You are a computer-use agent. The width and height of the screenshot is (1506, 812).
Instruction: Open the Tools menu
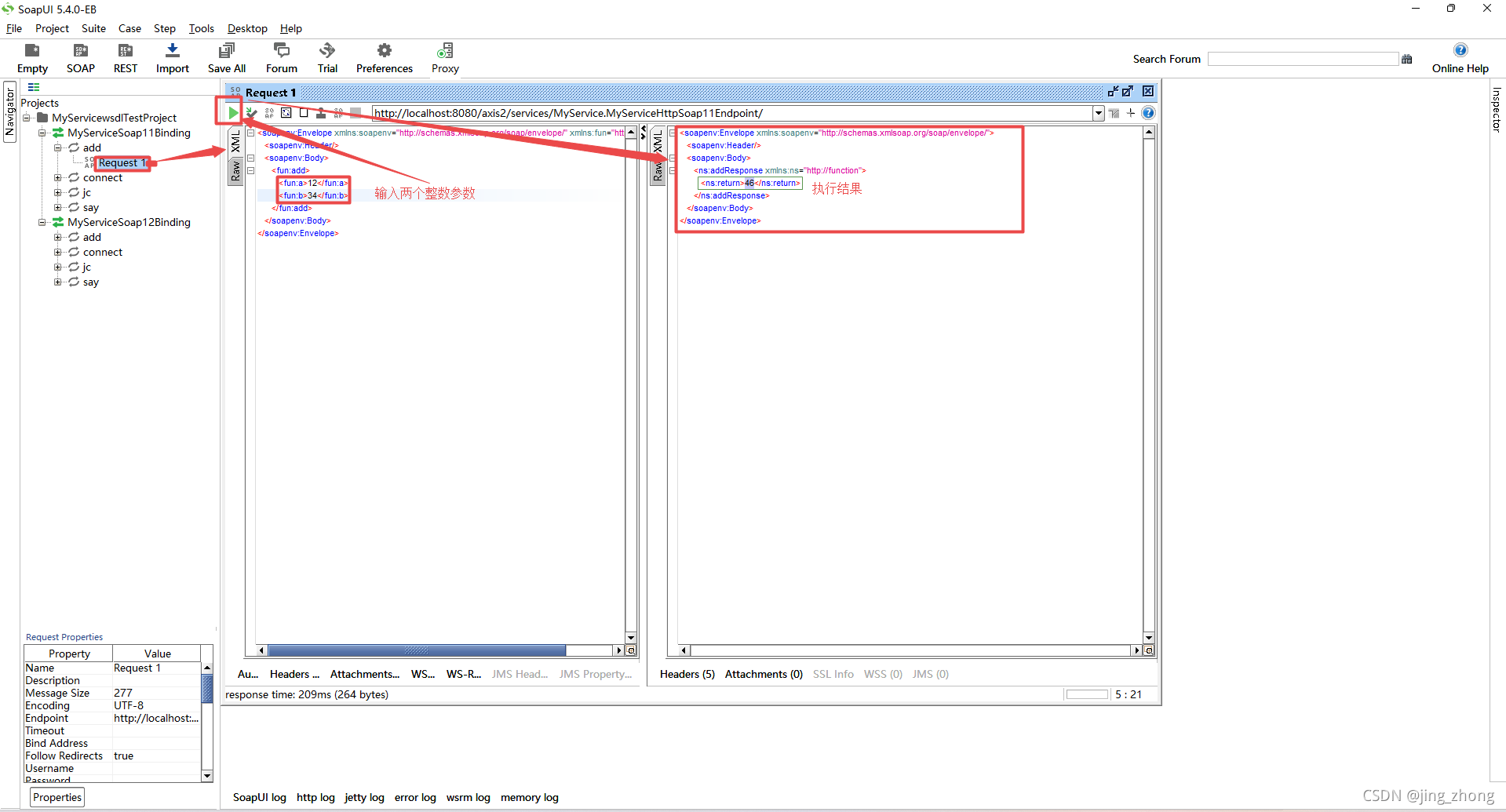coord(201,28)
